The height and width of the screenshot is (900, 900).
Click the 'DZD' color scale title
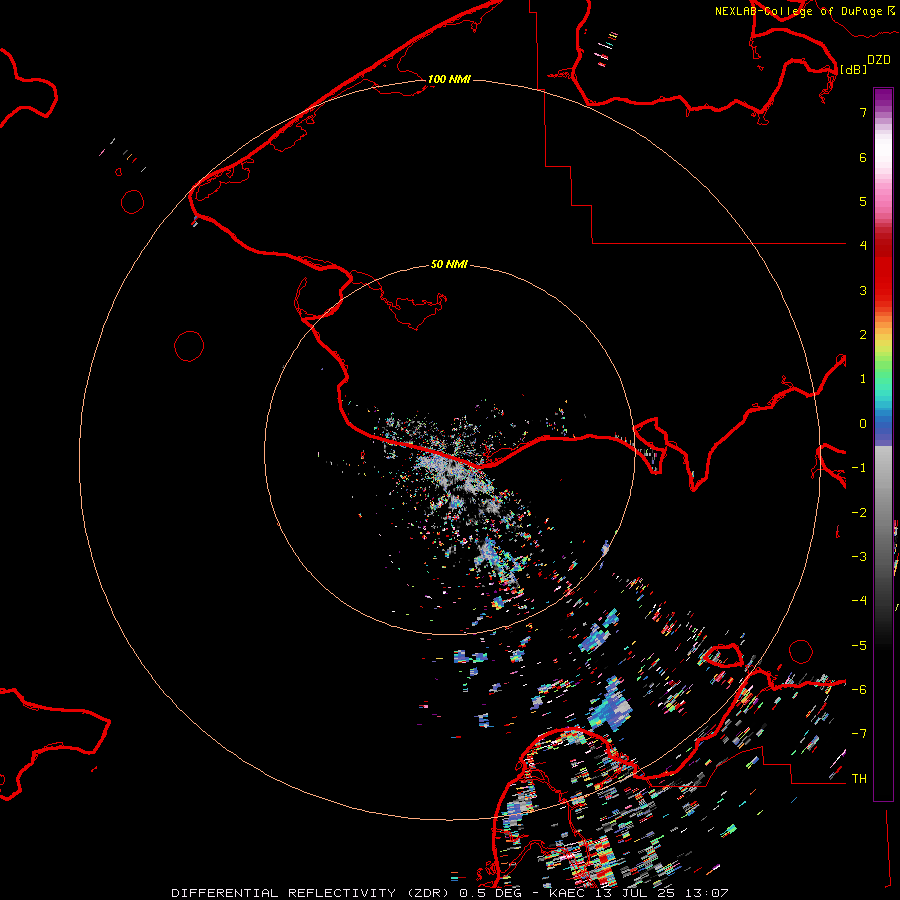879,60
